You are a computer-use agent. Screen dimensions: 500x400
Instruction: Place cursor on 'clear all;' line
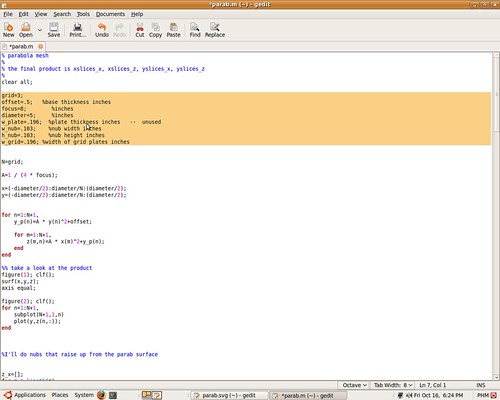(x=17, y=82)
